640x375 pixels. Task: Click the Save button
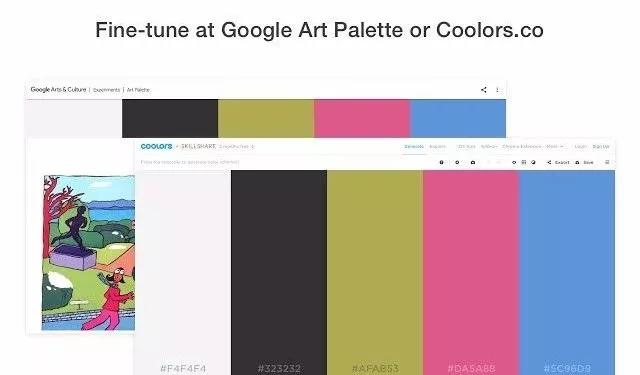[584, 162]
